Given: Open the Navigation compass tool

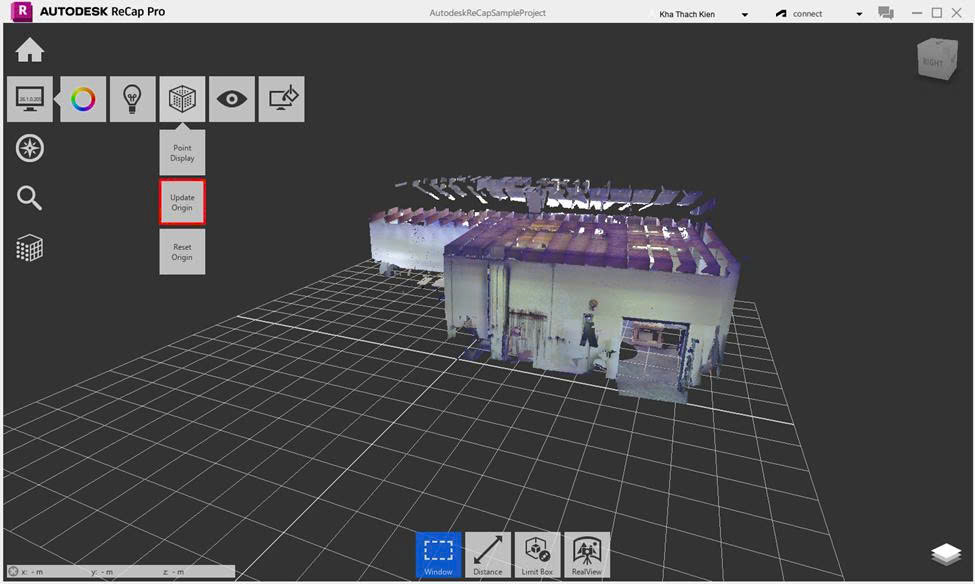Looking at the screenshot, I should [30, 149].
